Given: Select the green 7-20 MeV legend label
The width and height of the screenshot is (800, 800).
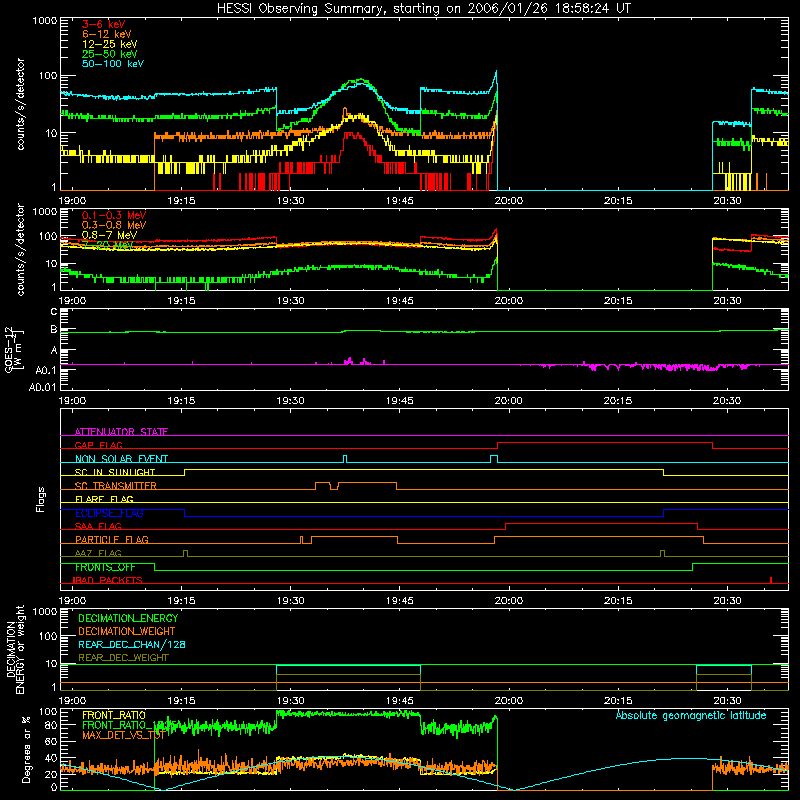Looking at the screenshot, I should tap(108, 245).
